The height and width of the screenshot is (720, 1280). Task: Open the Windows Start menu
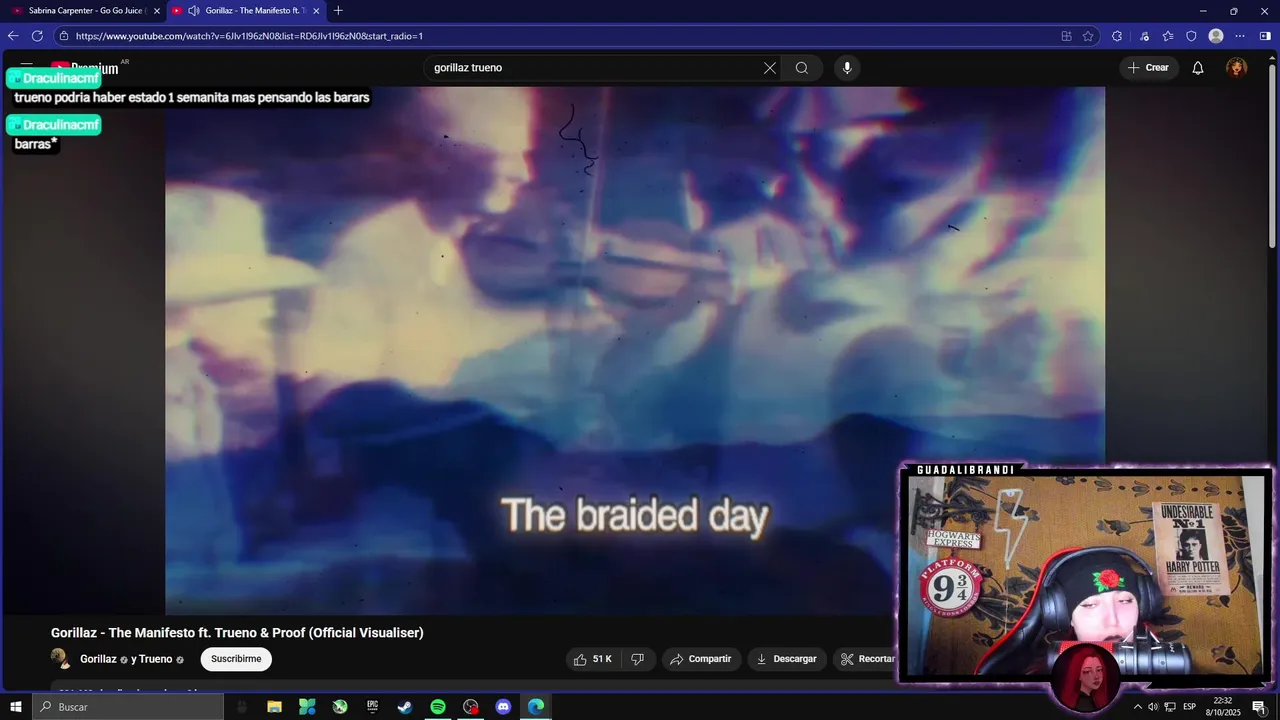15,707
